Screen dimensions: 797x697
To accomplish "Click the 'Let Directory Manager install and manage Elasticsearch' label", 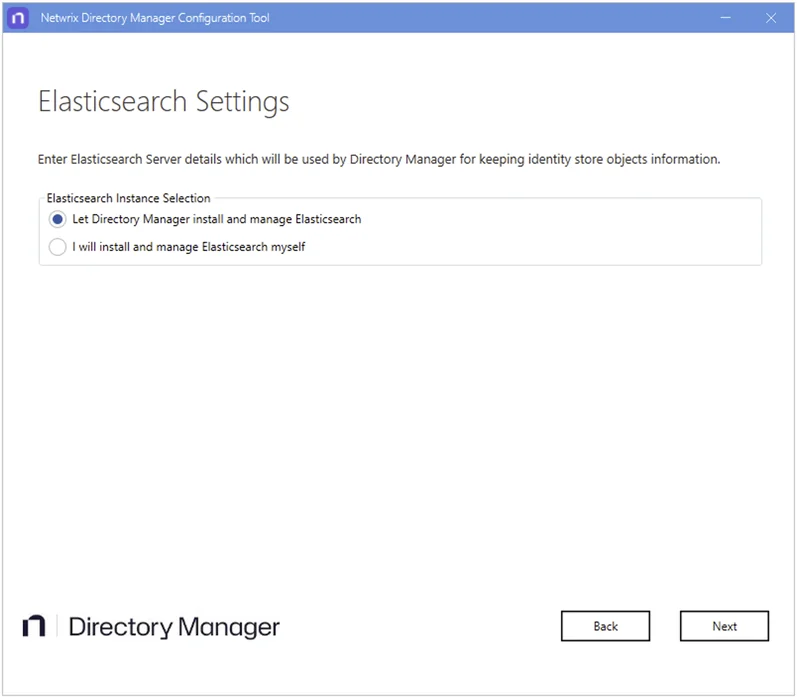I will click(217, 219).
